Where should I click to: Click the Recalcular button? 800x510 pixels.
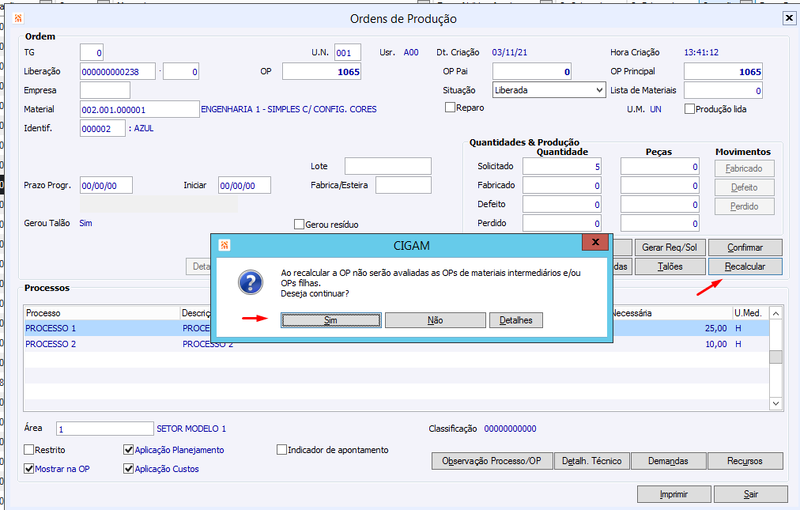[x=745, y=266]
